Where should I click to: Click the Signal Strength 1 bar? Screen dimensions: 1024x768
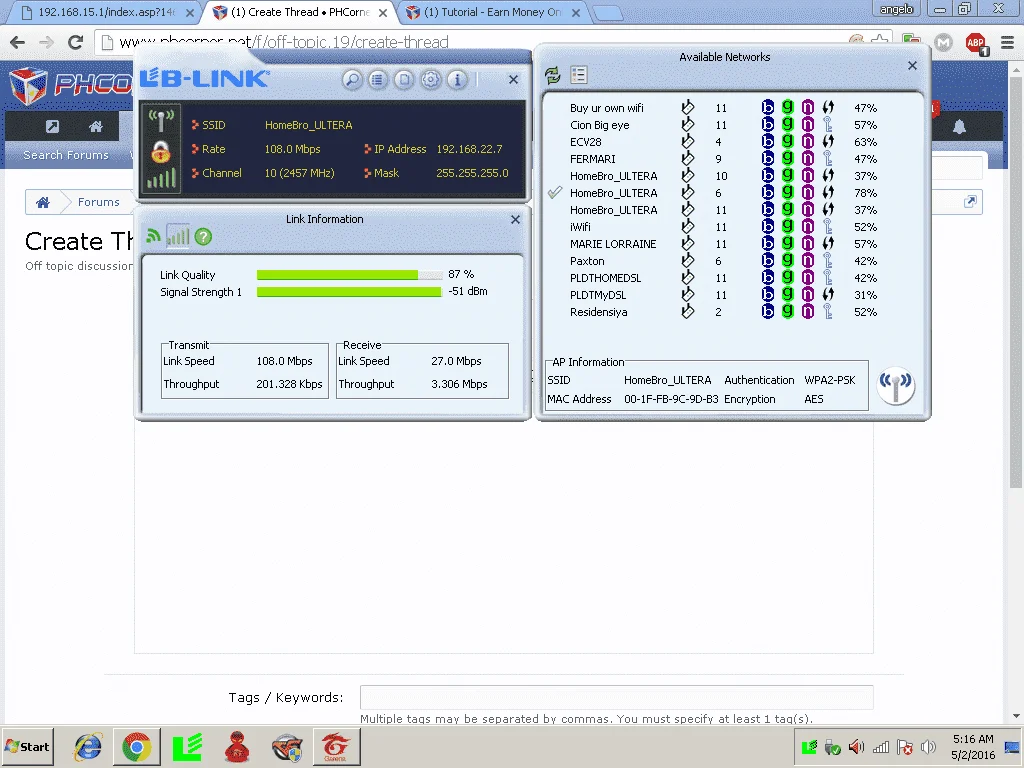point(349,292)
